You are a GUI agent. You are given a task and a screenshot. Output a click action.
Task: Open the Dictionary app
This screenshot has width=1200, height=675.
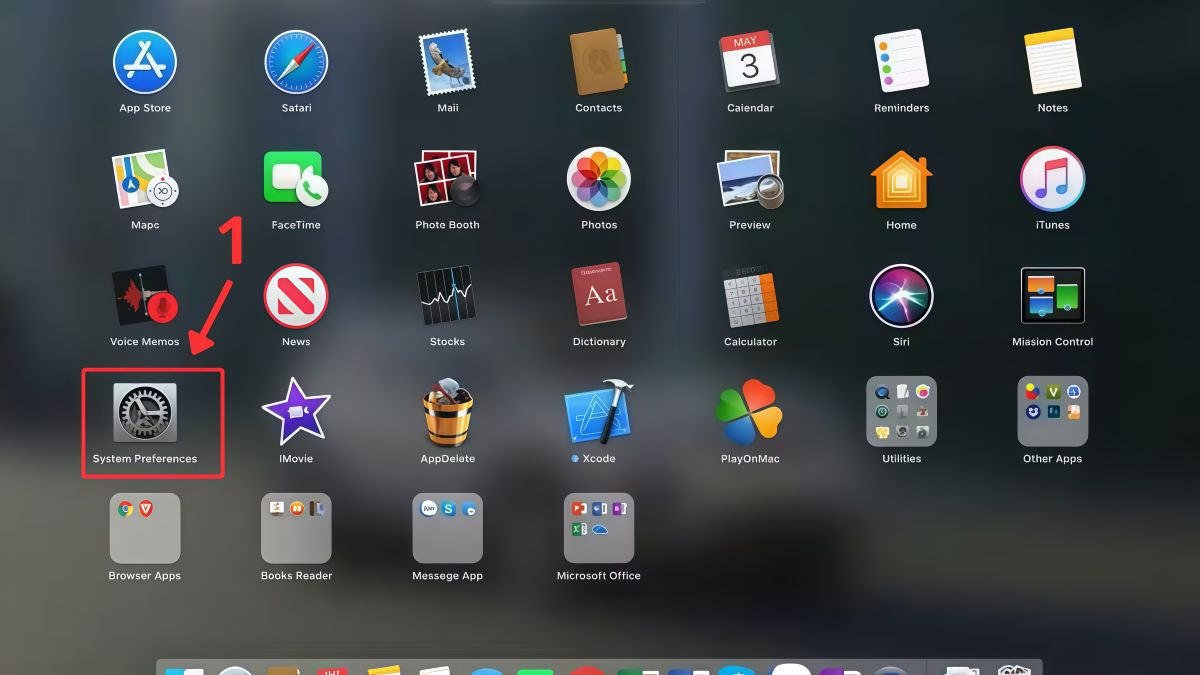tap(599, 296)
